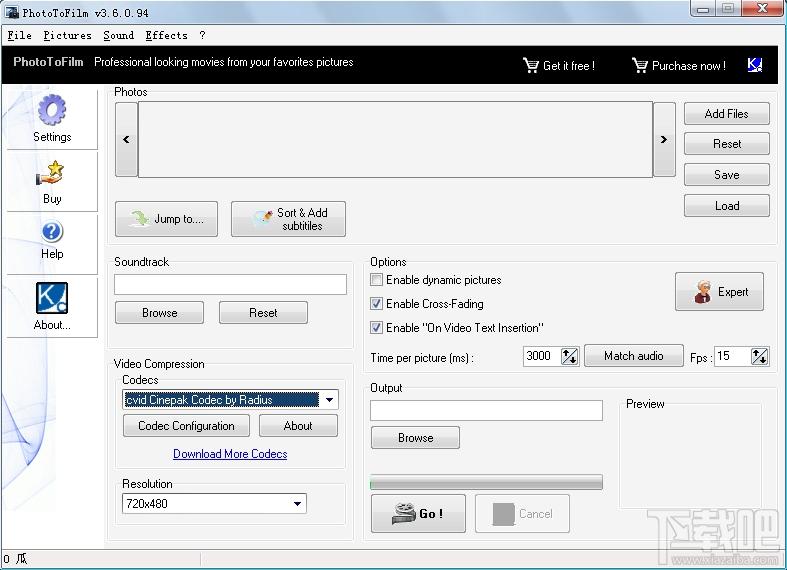The image size is (787, 570).
Task: Open the File menu
Action: click(x=20, y=35)
